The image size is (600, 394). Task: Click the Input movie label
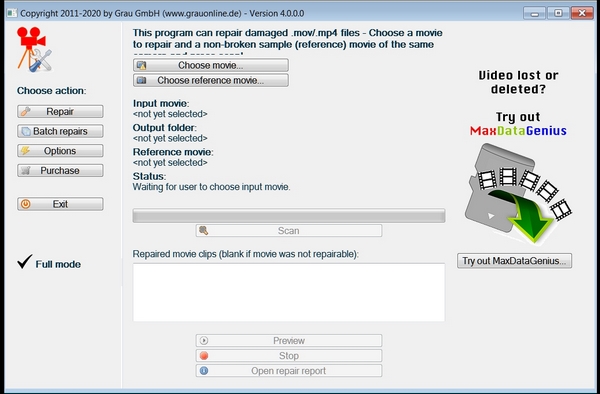pyautogui.click(x=161, y=104)
